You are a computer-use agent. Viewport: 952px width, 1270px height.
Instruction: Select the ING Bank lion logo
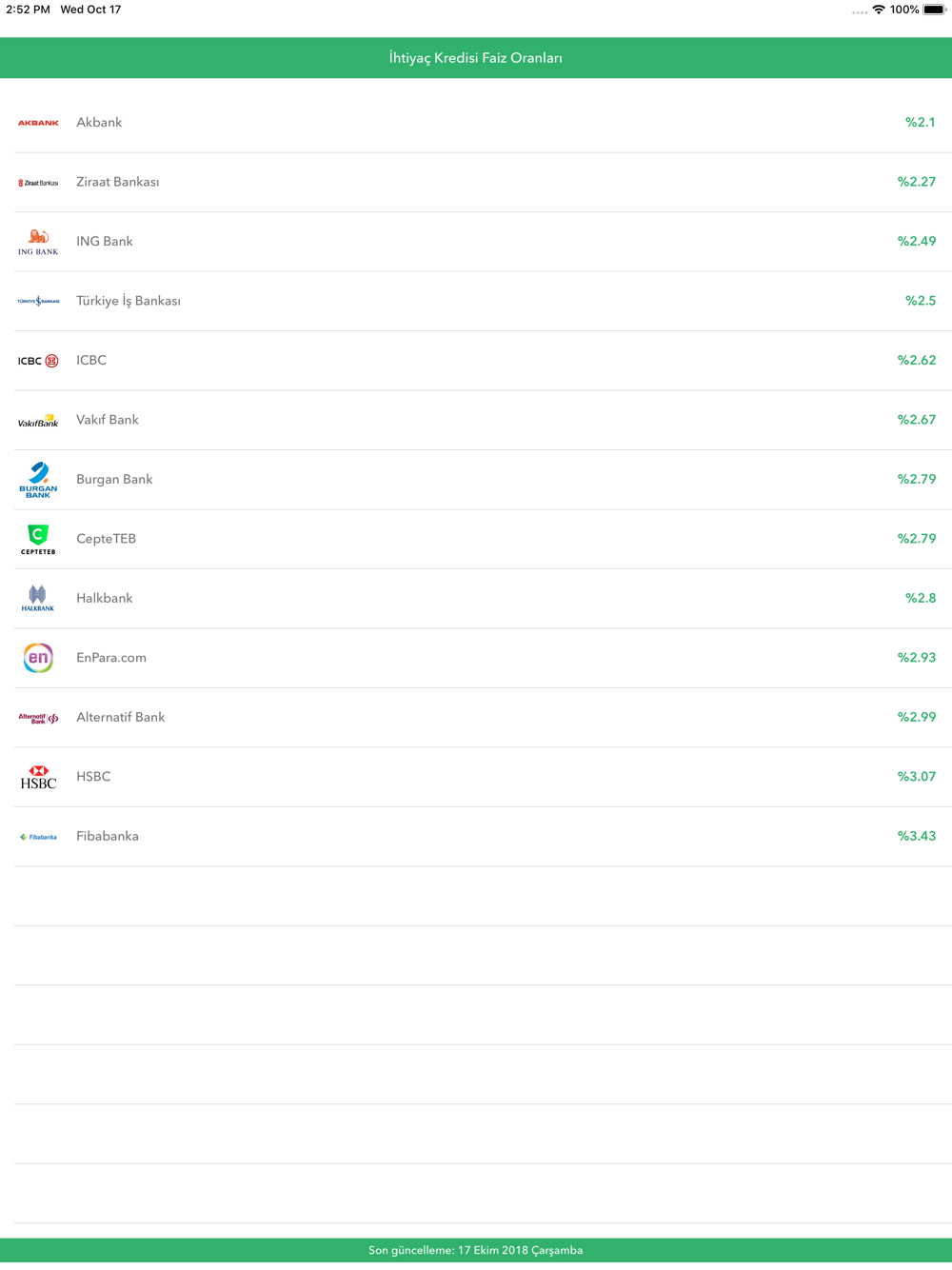pos(38,242)
